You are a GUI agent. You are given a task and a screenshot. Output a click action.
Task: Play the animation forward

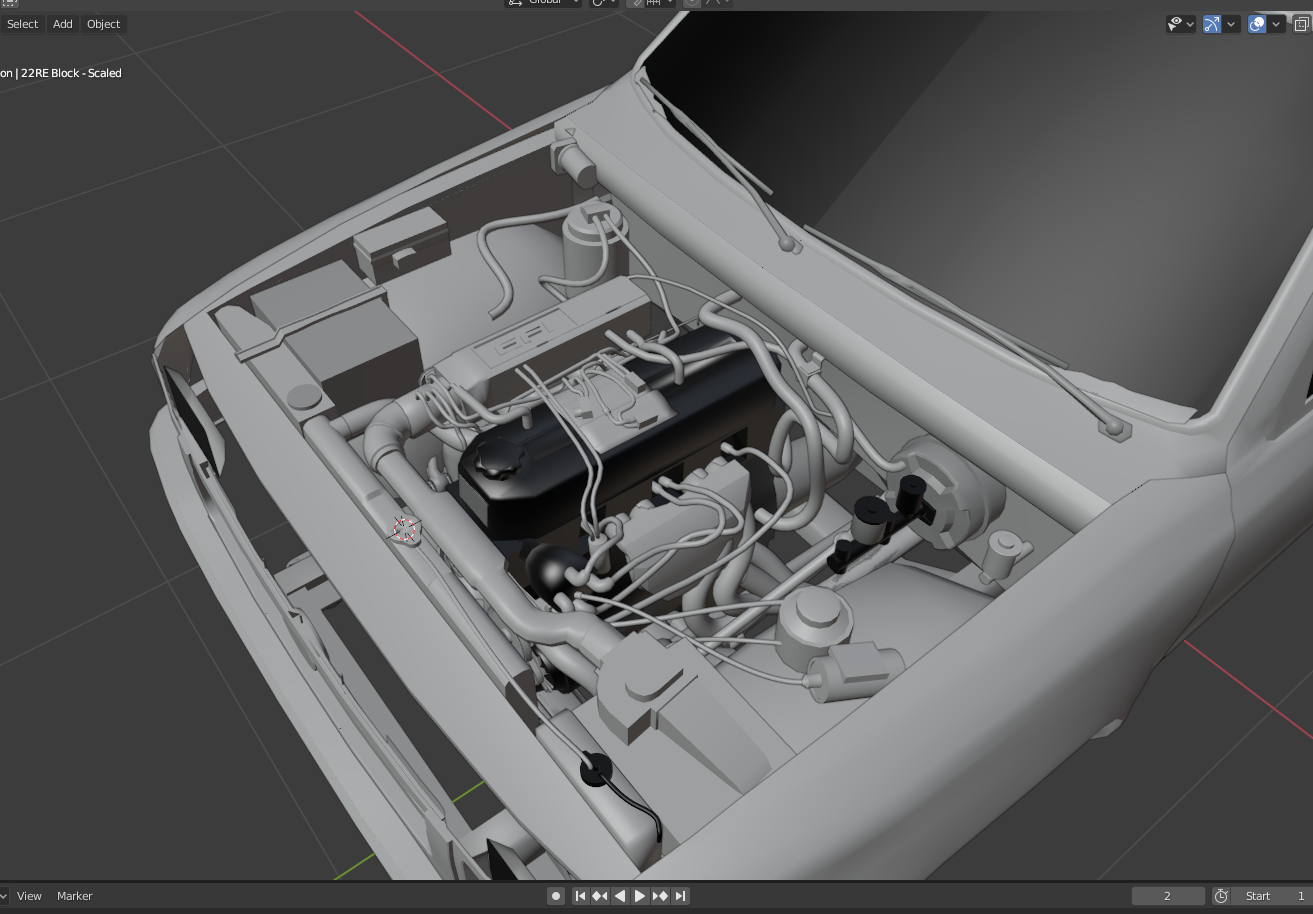[x=640, y=896]
